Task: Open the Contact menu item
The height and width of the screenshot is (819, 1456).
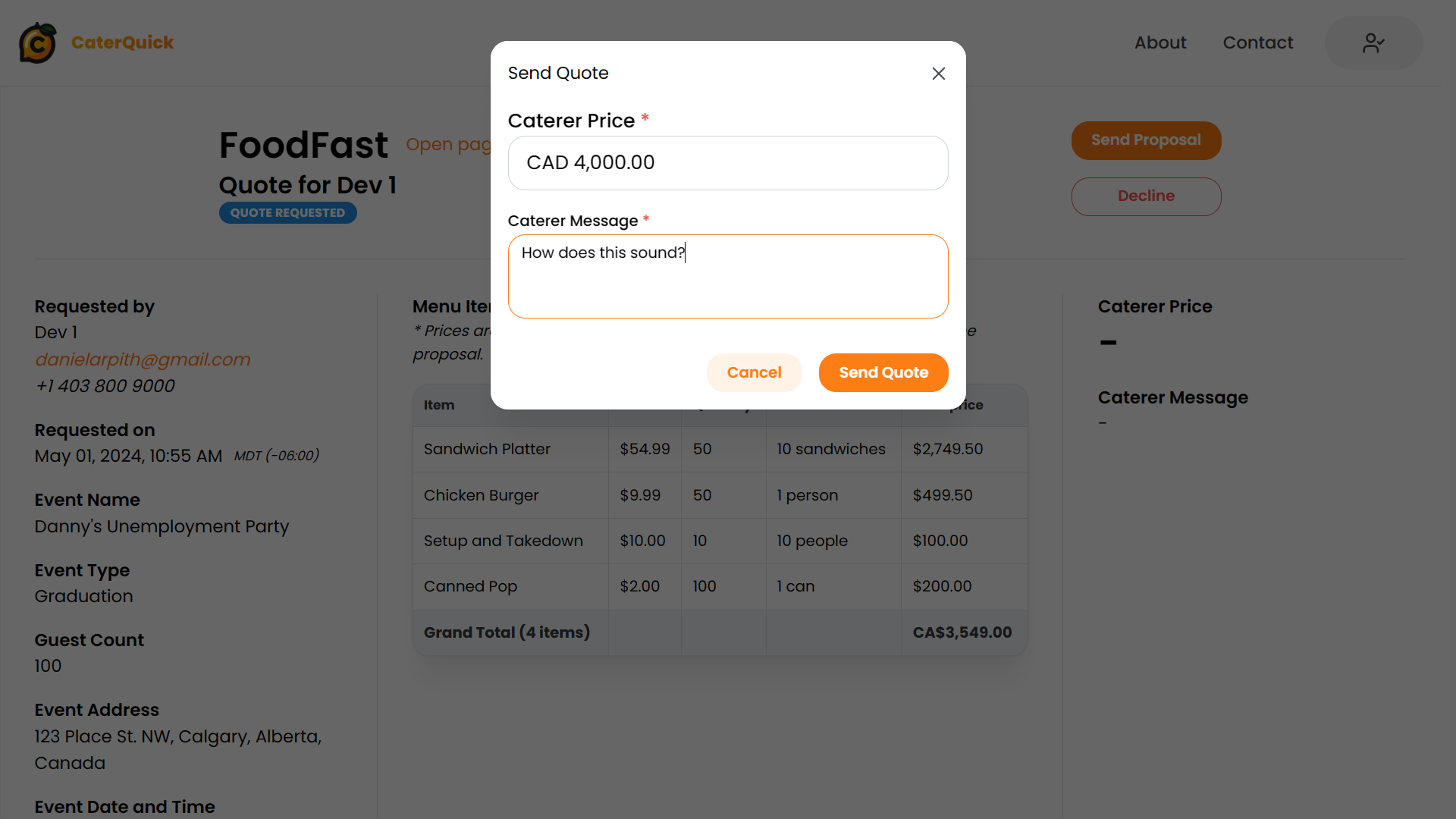Action: pyautogui.click(x=1258, y=43)
